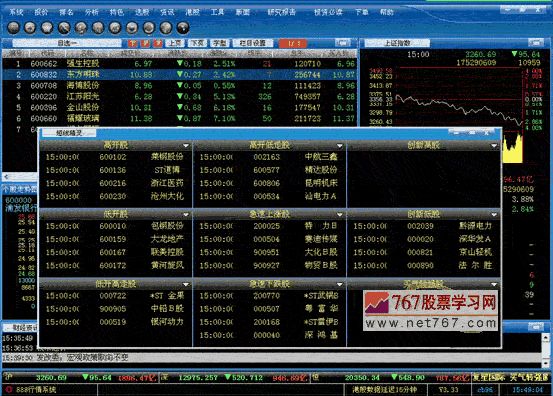
Task: Expand the 急速上涨股 section dropdown arrow
Action: click(340, 214)
